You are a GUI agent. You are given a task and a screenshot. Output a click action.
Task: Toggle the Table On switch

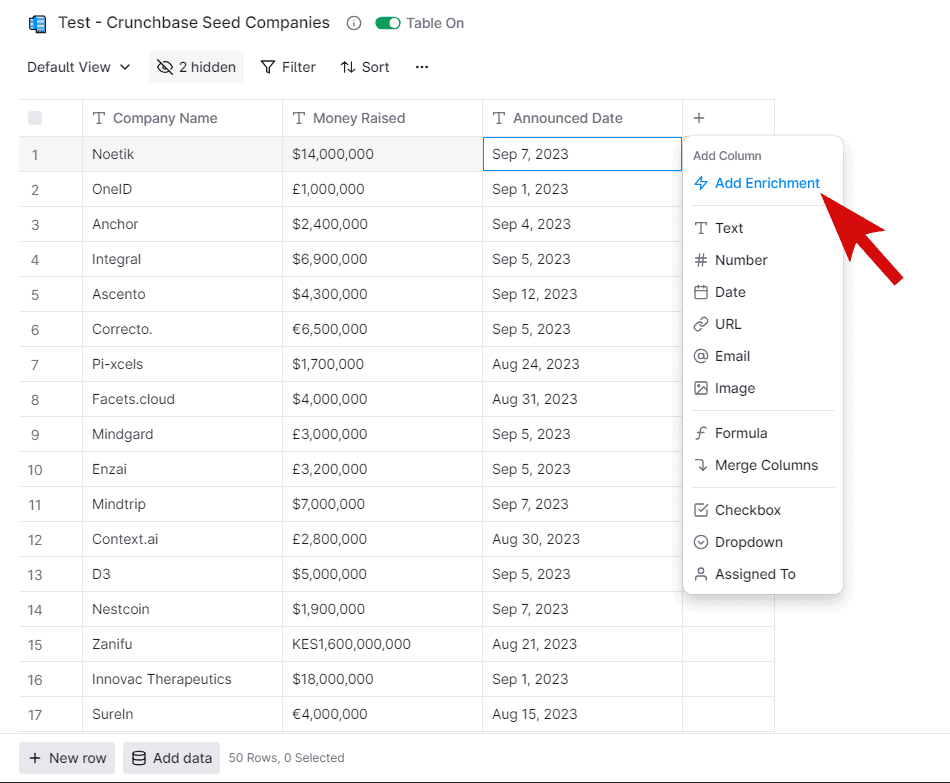coord(388,23)
